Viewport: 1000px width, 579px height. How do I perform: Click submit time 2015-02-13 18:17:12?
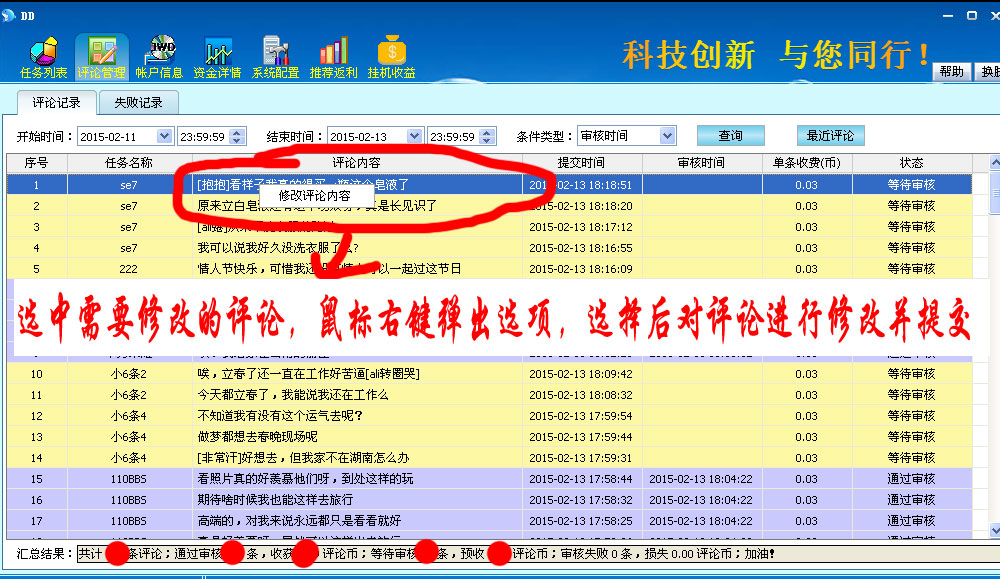click(x=581, y=228)
